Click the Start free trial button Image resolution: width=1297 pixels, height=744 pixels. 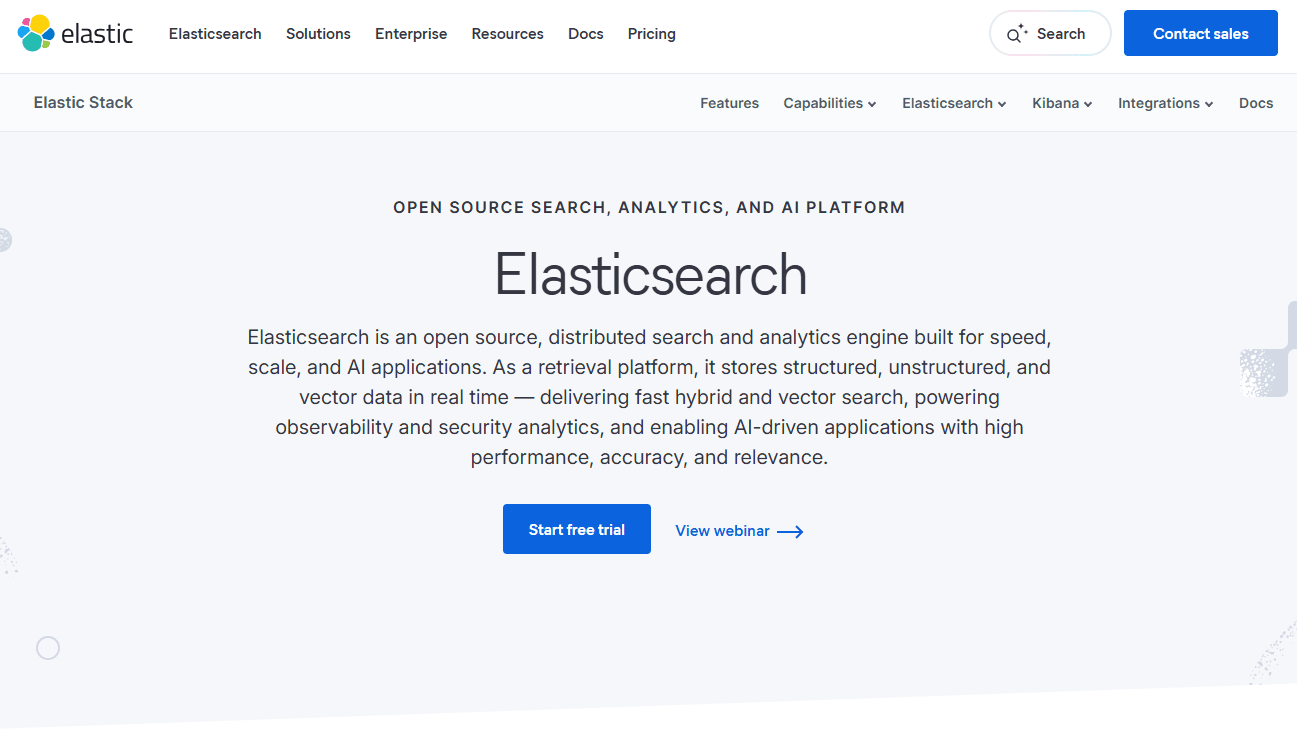pos(576,529)
